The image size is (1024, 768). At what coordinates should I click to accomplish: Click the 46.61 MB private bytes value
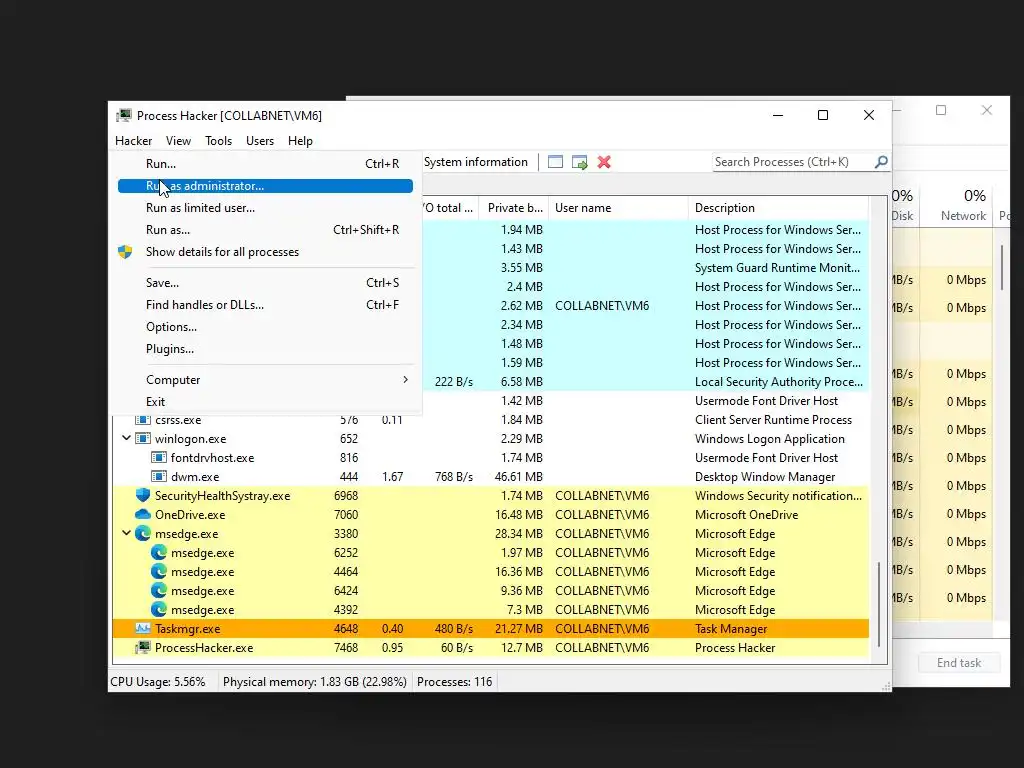pyautogui.click(x=519, y=477)
